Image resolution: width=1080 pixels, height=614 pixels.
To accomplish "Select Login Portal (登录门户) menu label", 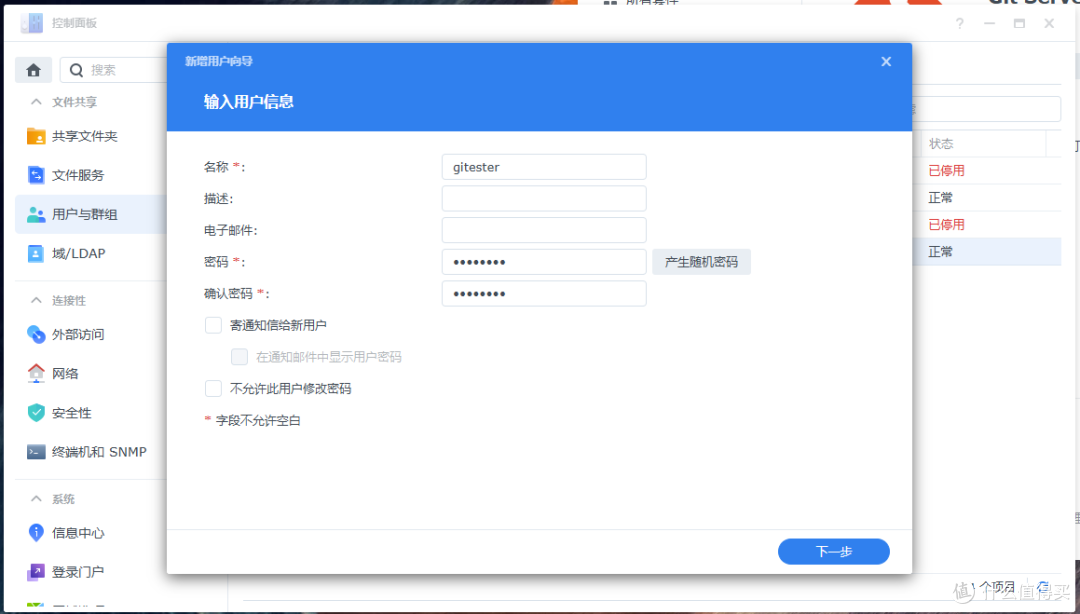I will [78, 573].
